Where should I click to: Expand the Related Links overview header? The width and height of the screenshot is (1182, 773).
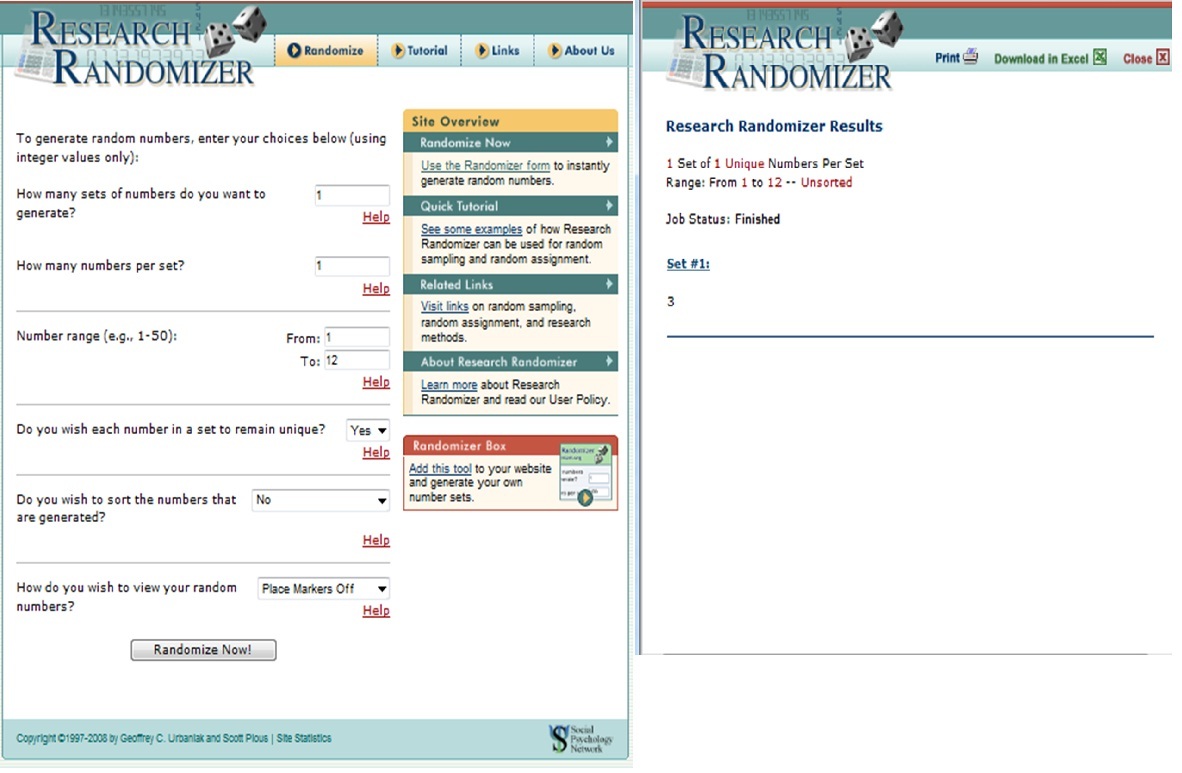510,284
